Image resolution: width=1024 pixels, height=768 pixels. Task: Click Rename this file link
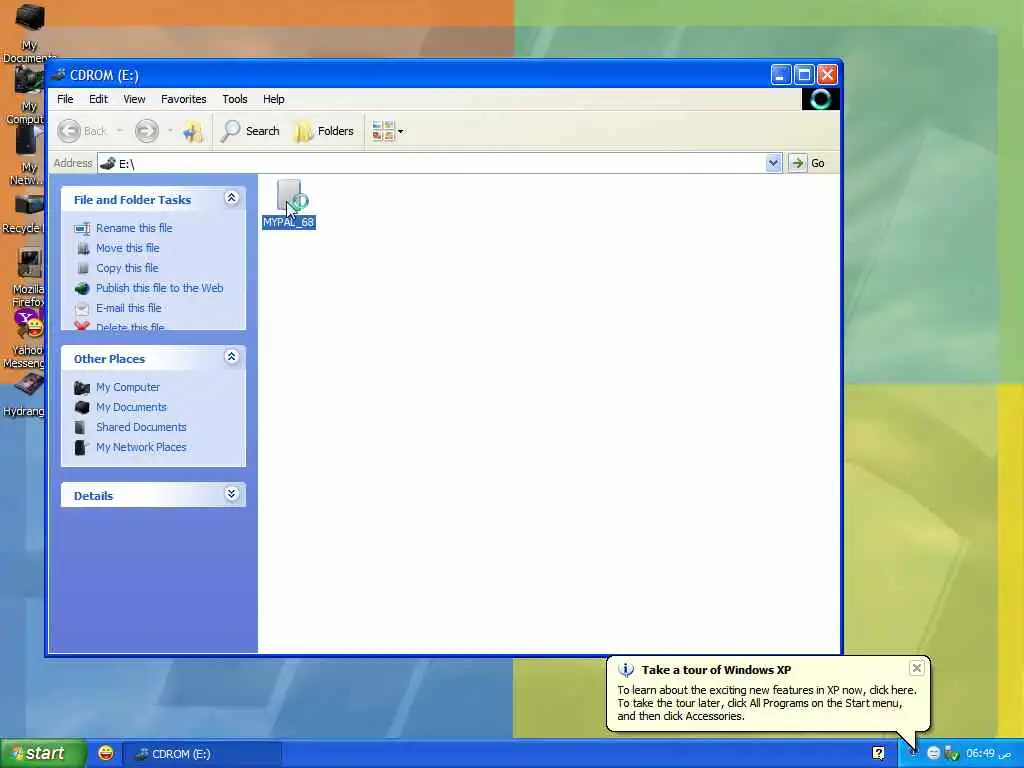point(134,228)
